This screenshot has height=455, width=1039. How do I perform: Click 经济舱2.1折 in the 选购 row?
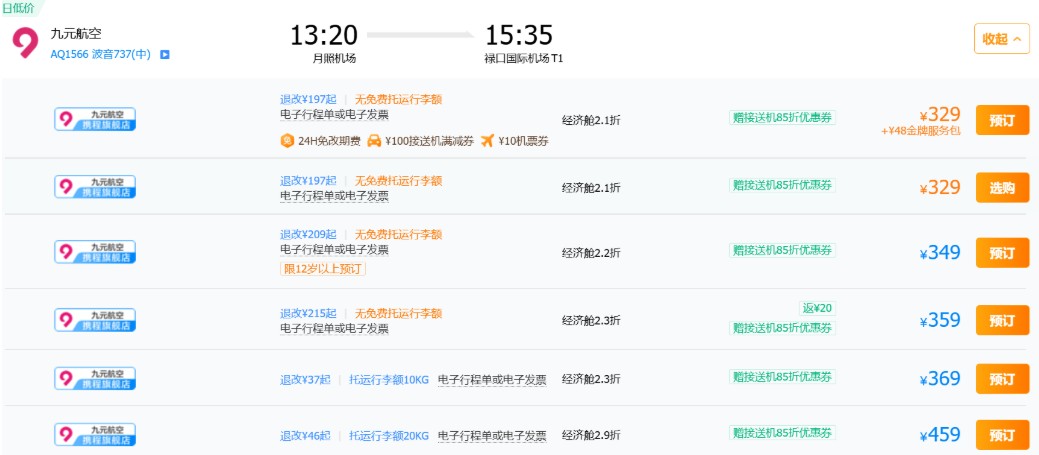[592, 188]
